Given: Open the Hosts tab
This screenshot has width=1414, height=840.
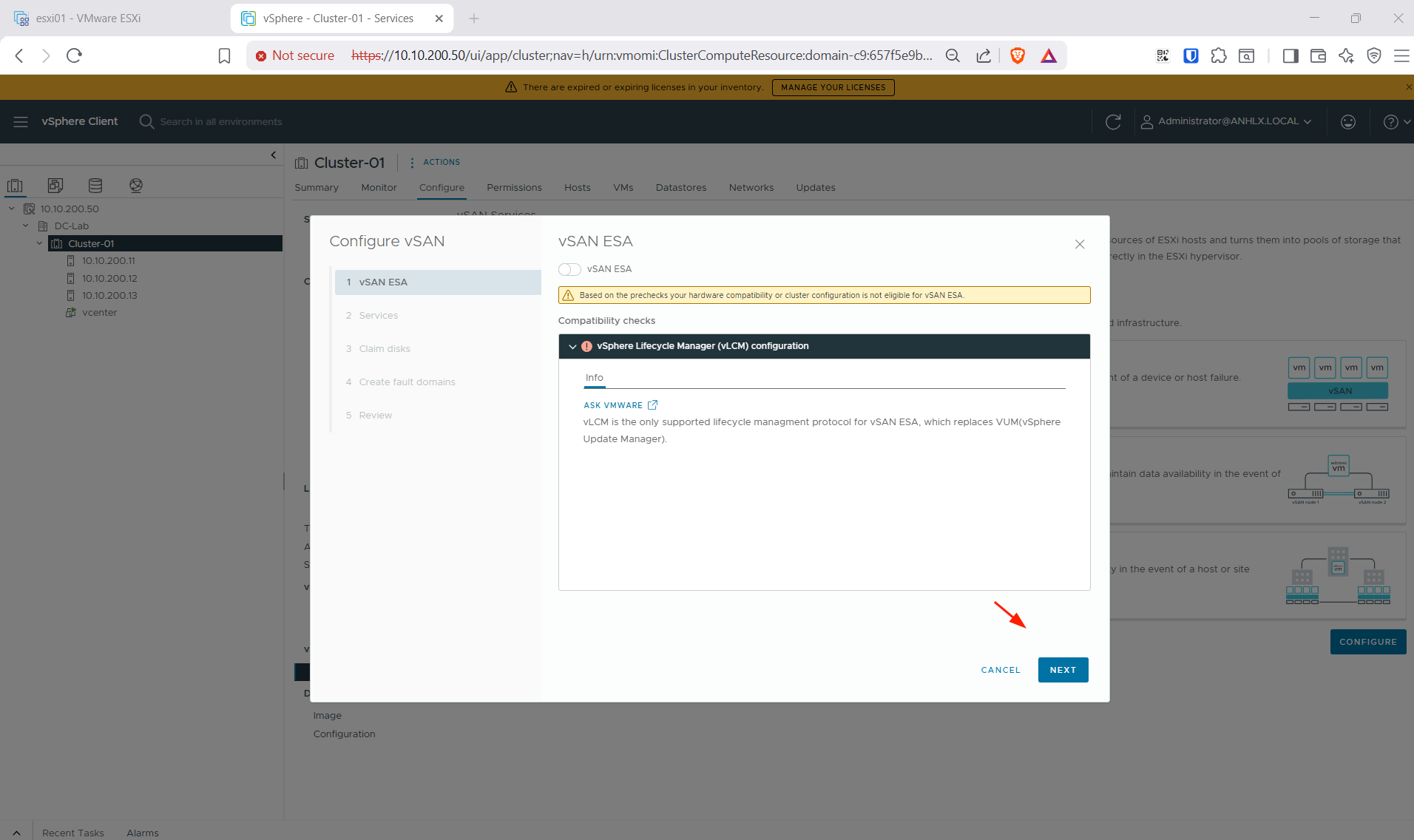Looking at the screenshot, I should pos(577,188).
